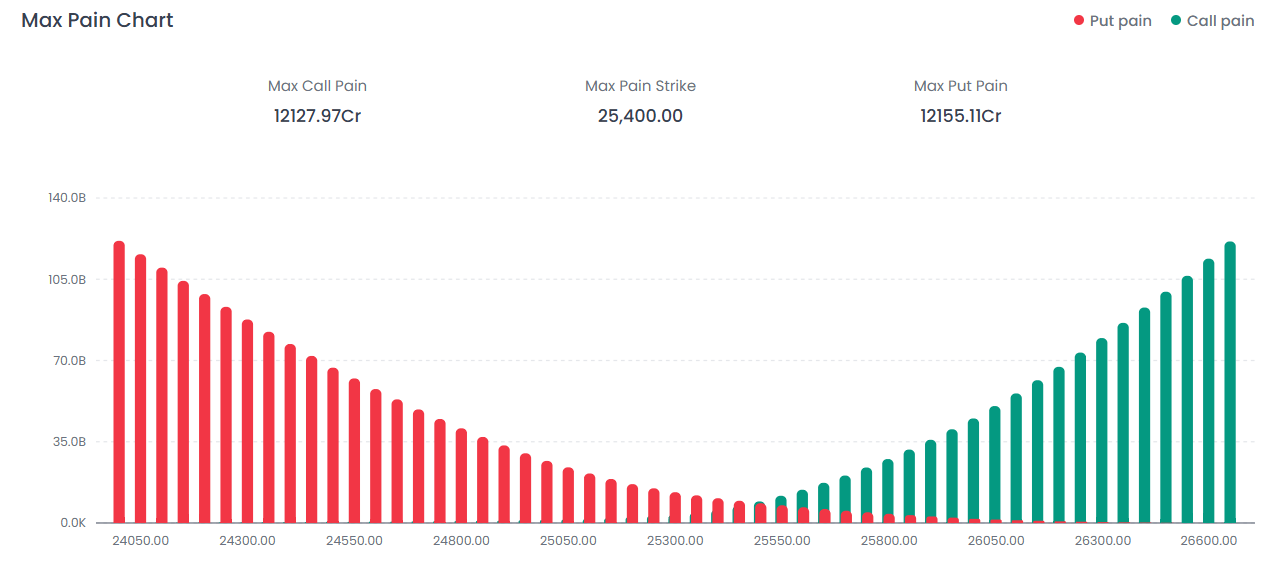Click the Max Put Pain value 12155.11Cr
The height and width of the screenshot is (587, 1273).
click(x=960, y=116)
